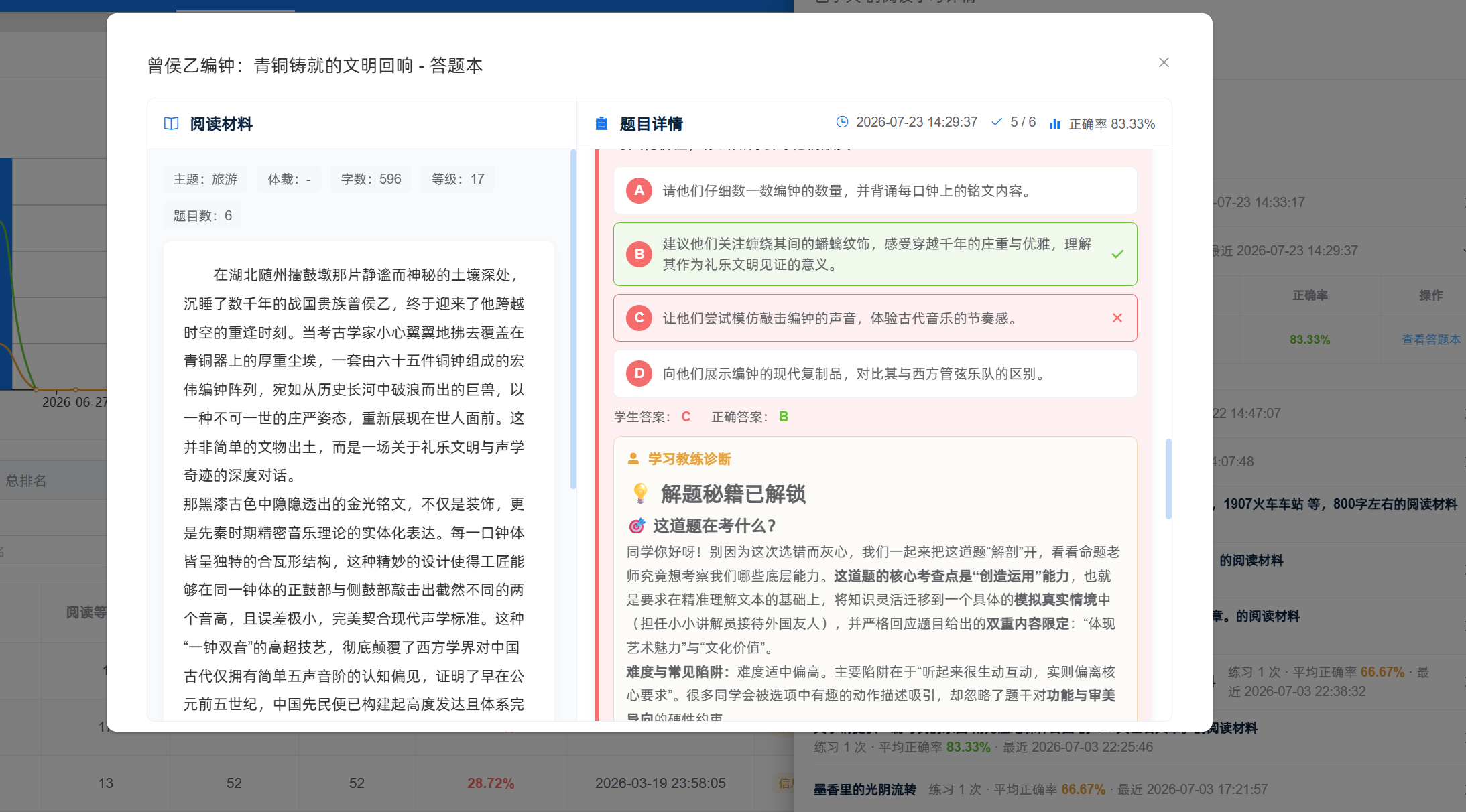Click 28.72% value in background ranking row

point(491,783)
